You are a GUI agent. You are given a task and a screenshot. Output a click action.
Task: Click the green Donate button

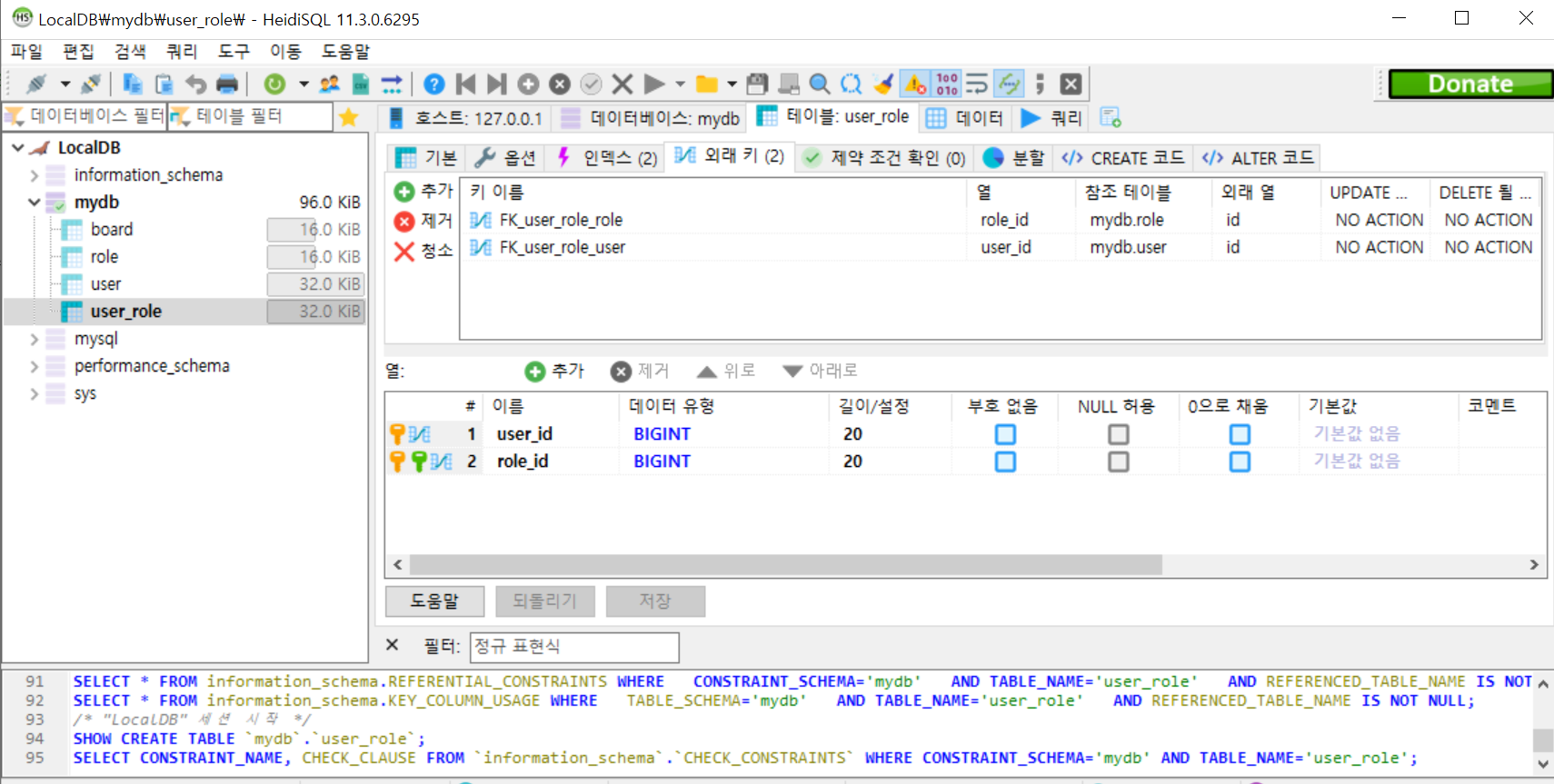click(x=1470, y=84)
